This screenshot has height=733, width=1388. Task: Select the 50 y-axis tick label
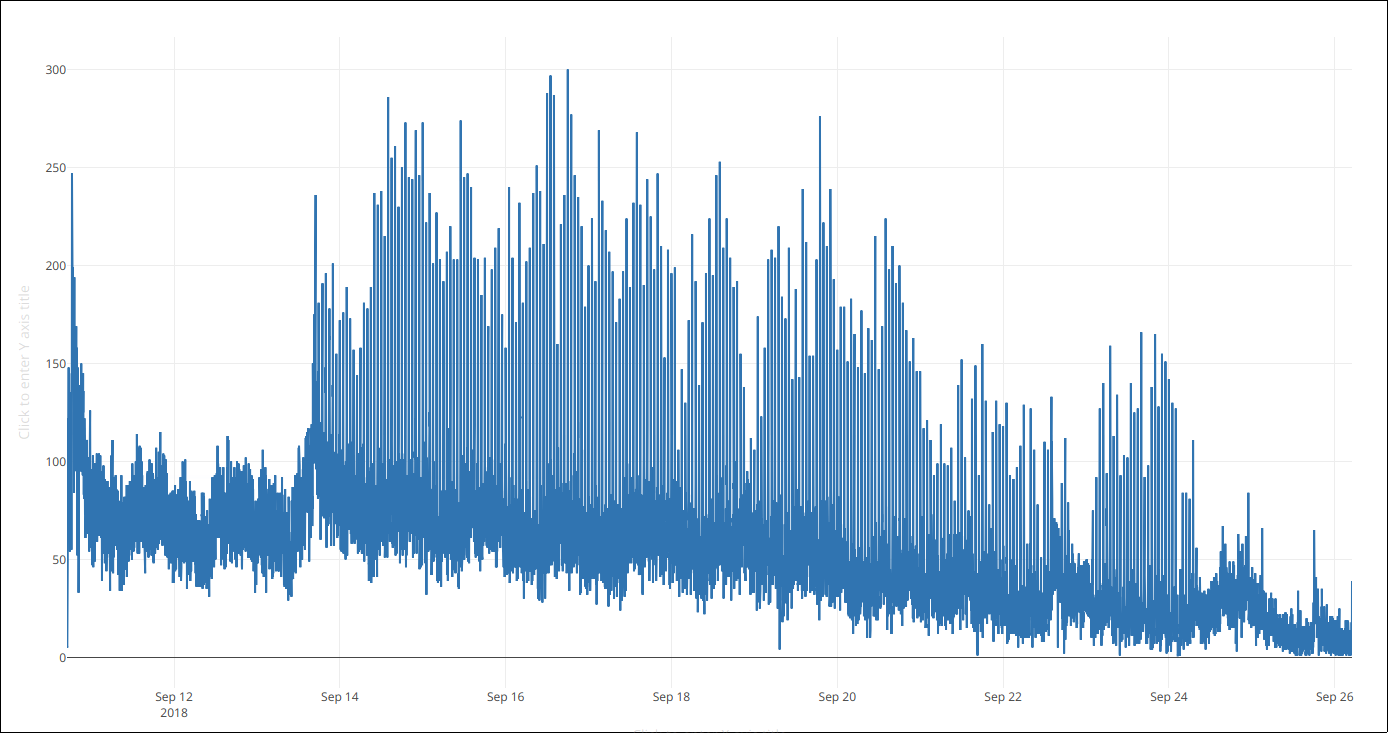(58, 560)
